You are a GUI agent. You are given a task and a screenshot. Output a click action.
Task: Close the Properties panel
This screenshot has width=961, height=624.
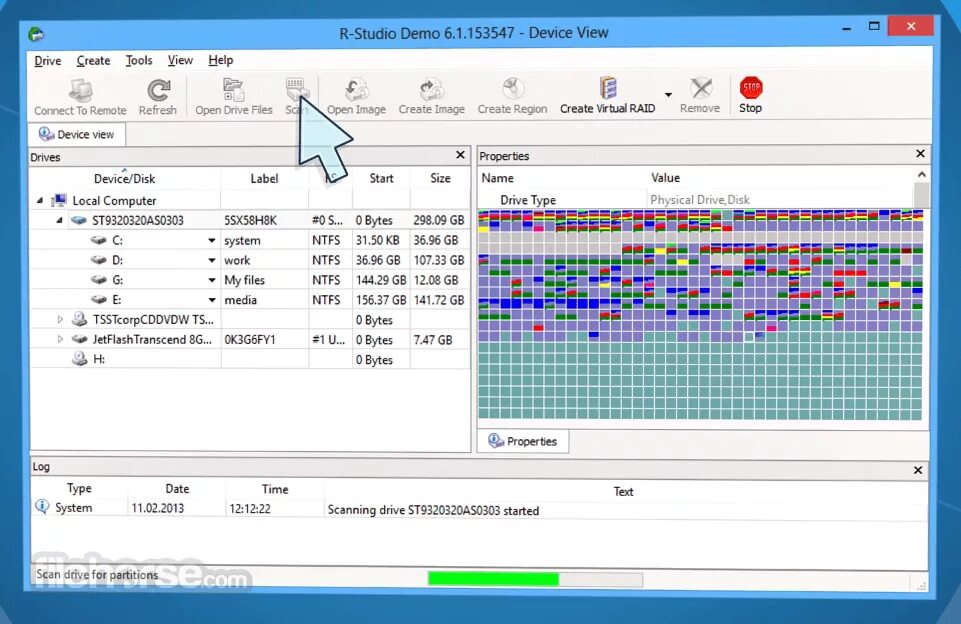[x=920, y=153]
